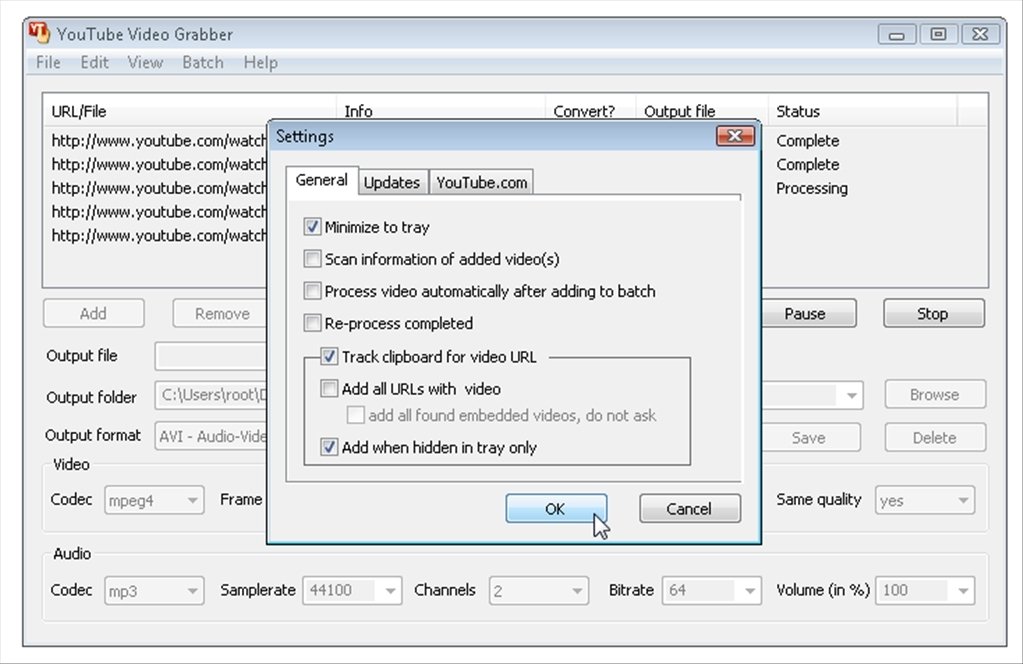Click the Save button
Viewport: 1023px width, 664px height.
click(x=810, y=438)
